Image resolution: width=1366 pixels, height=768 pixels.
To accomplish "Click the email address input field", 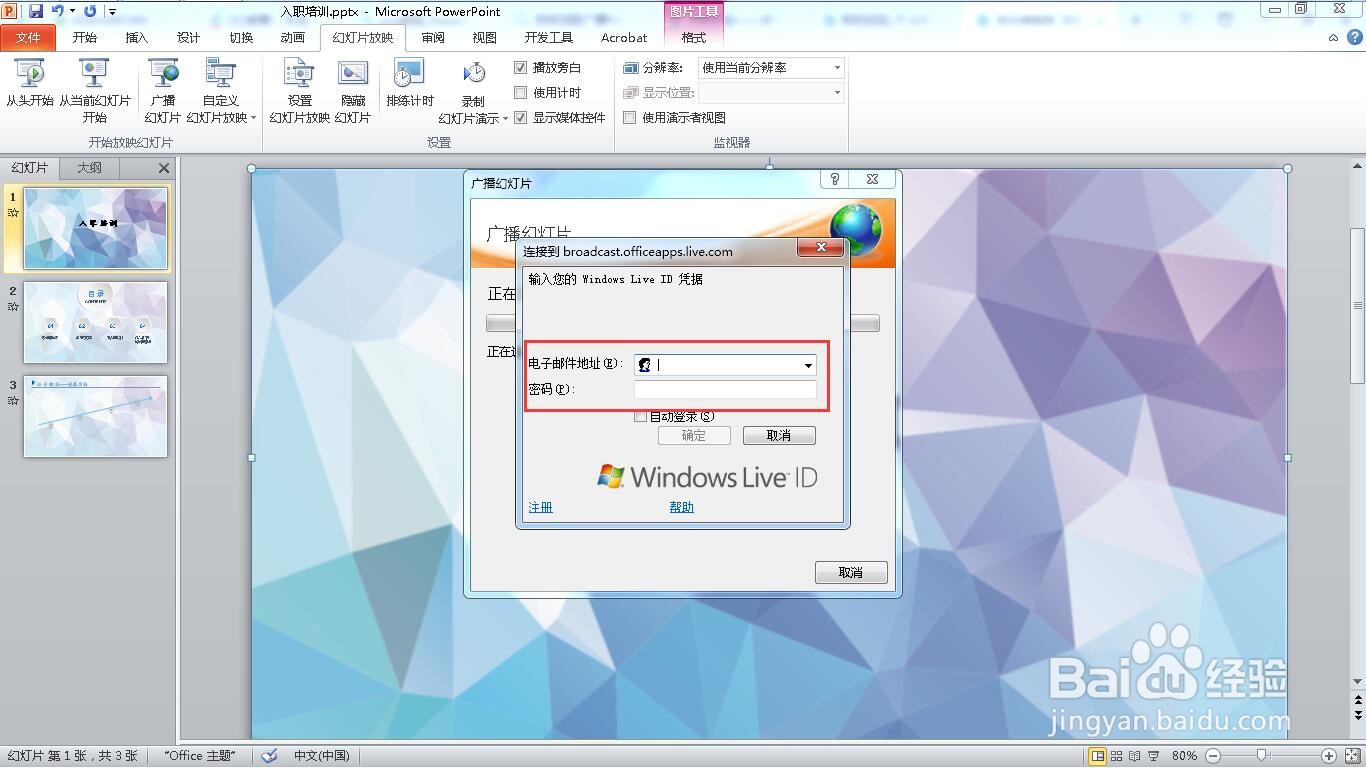I will (x=725, y=365).
